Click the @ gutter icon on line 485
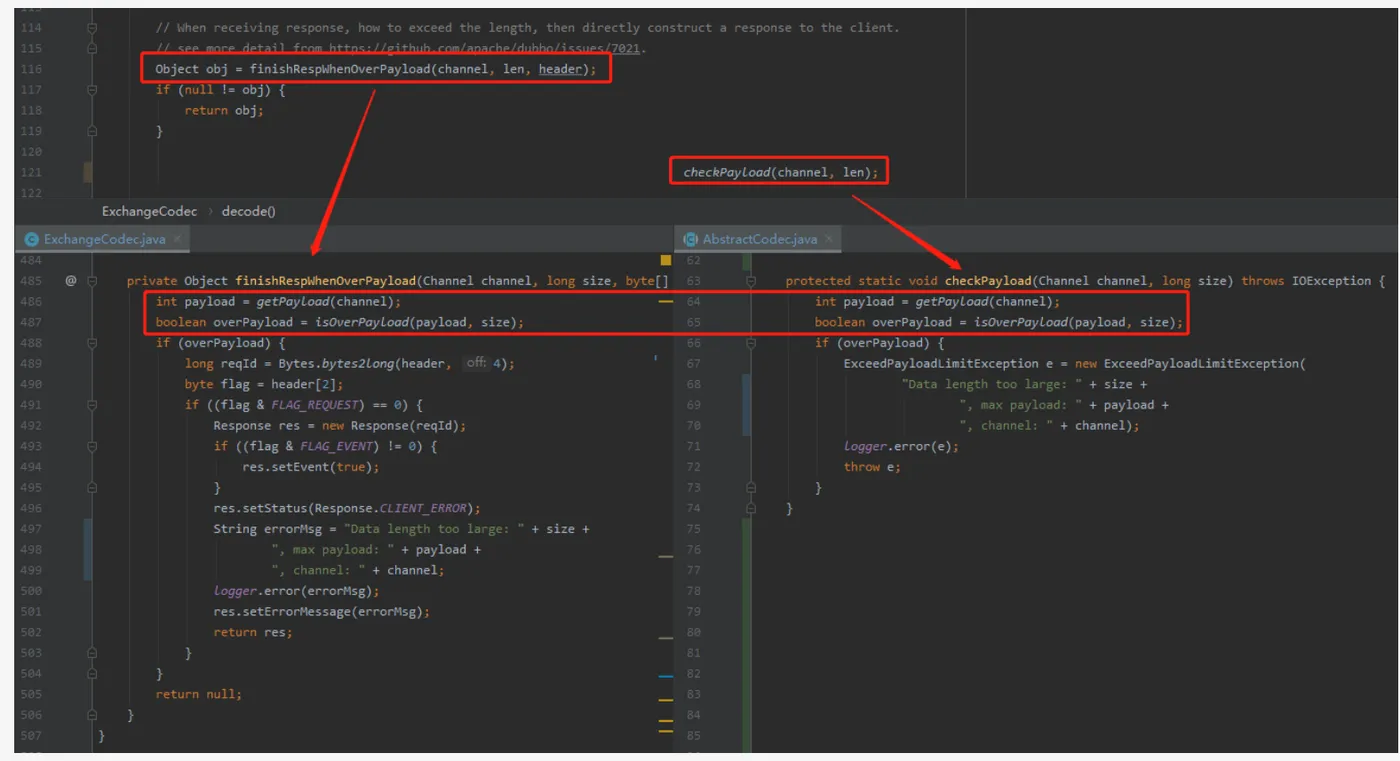Screen dimensions: 1400x761 click(71, 281)
